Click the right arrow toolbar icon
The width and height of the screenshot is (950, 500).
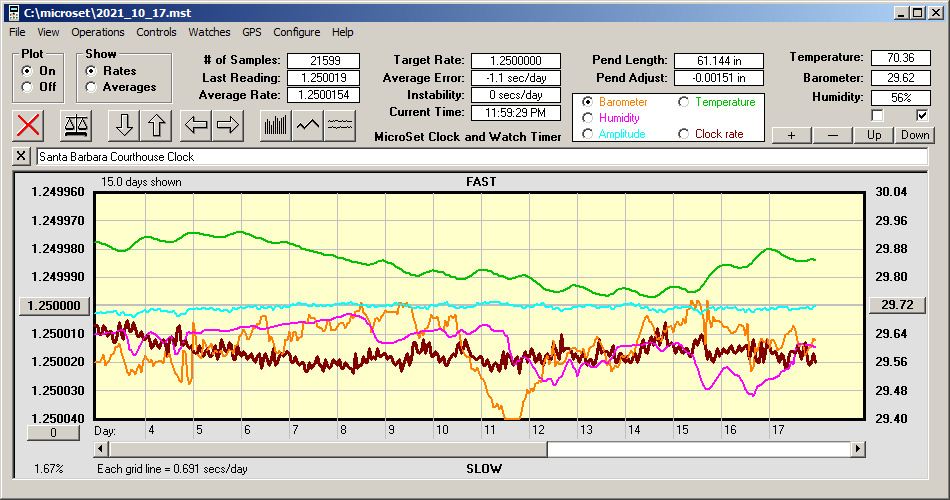[x=228, y=125]
